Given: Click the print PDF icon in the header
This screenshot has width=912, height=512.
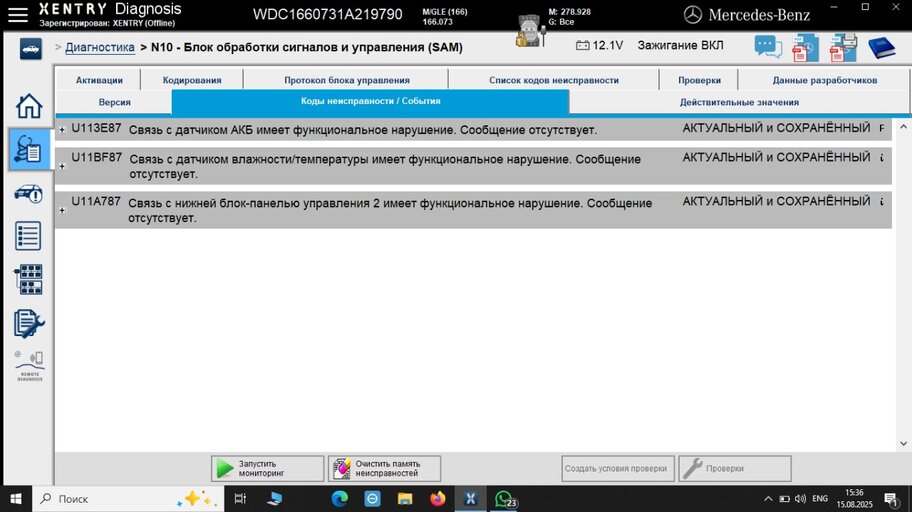Looking at the screenshot, I should (843, 48).
